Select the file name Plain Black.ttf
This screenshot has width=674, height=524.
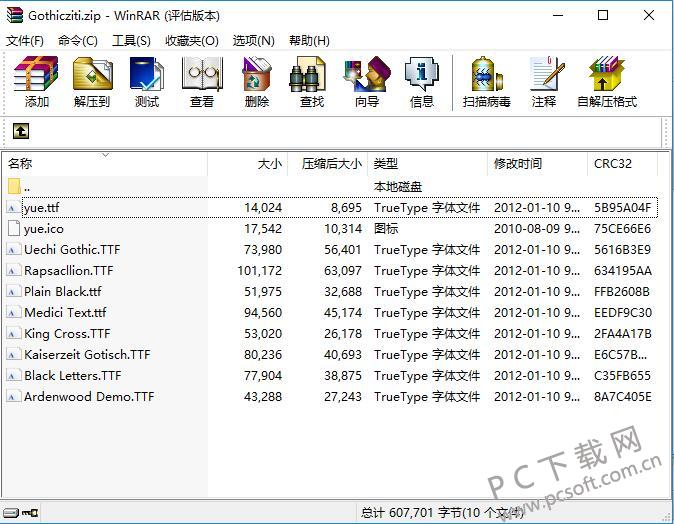click(63, 292)
